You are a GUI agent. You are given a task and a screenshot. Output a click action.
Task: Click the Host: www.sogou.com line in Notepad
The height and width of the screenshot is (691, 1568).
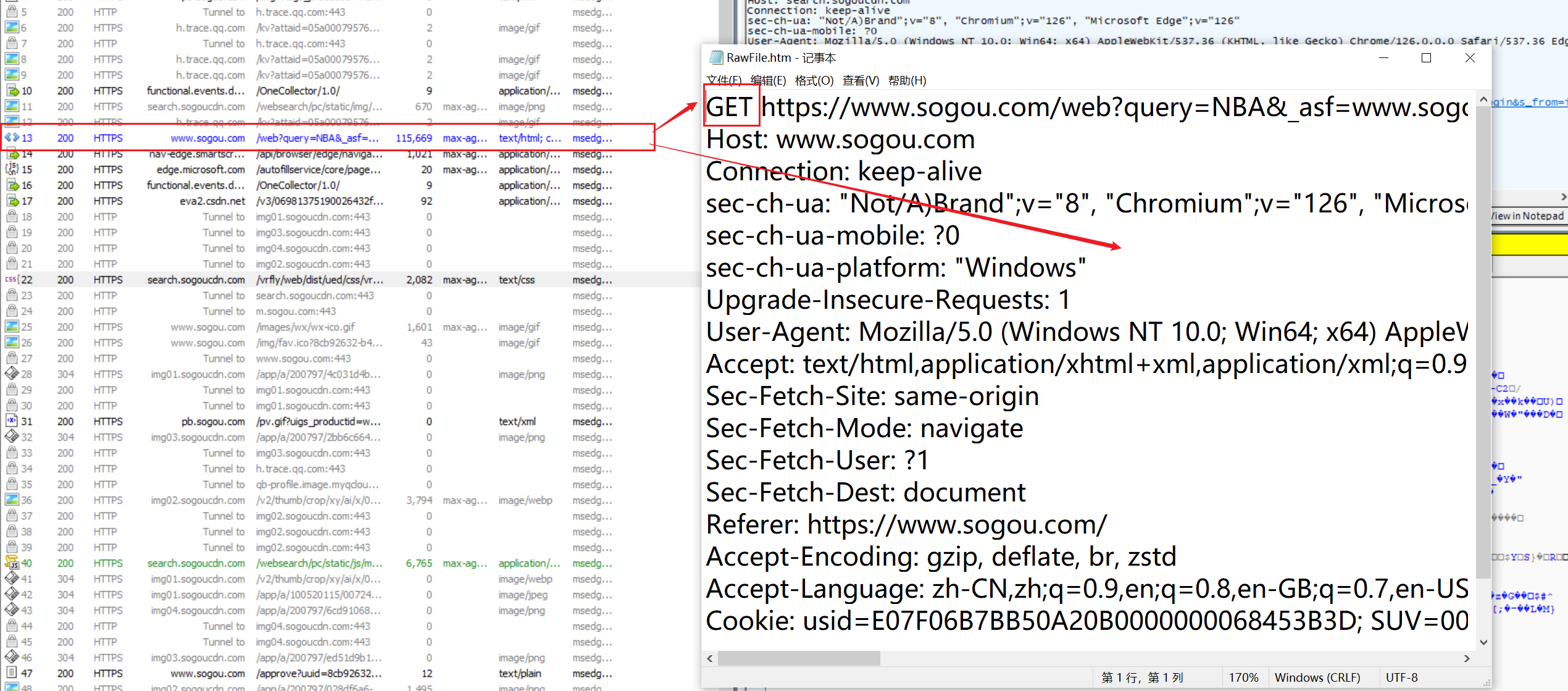point(840,140)
